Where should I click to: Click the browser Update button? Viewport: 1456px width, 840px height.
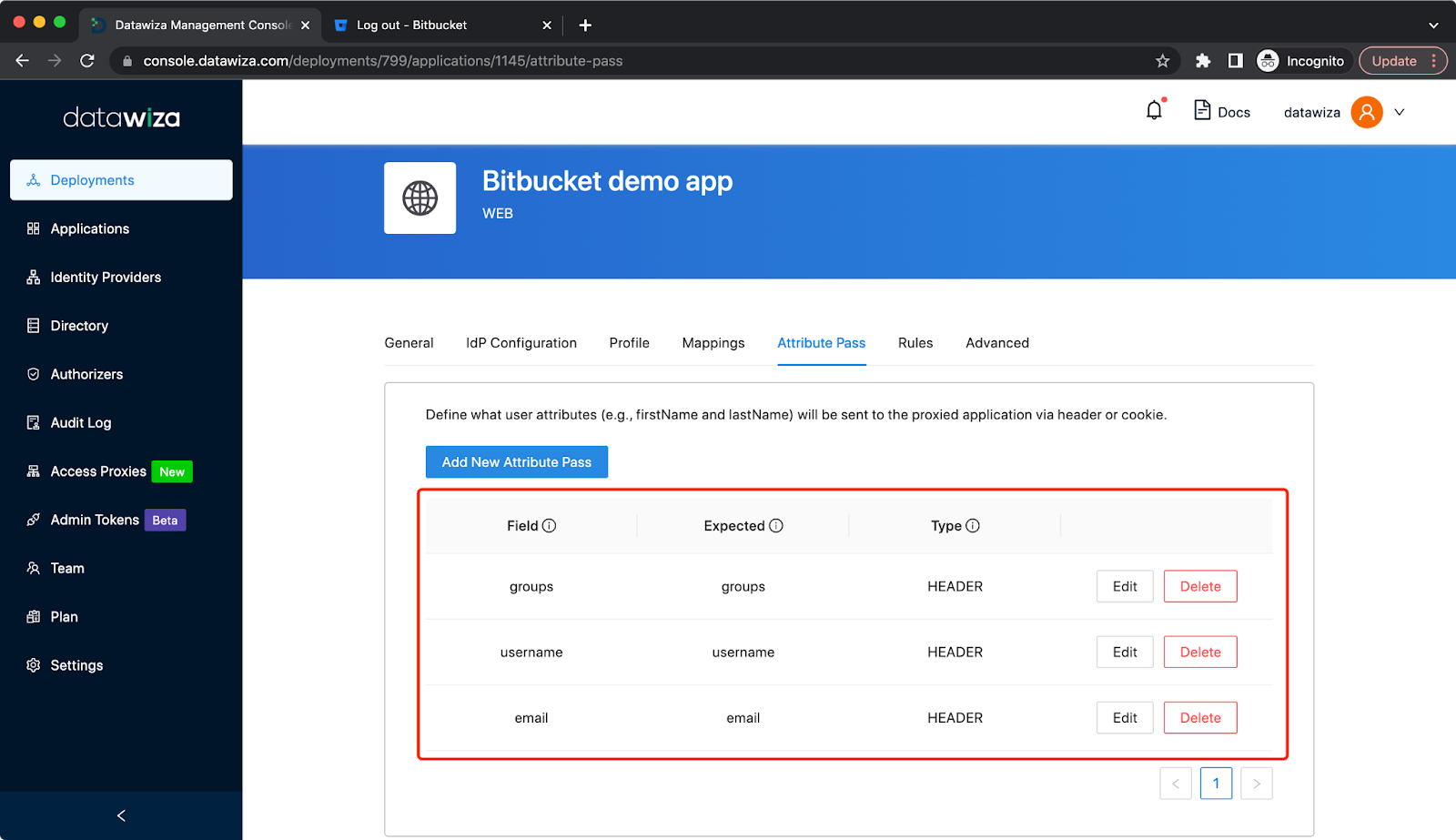[x=1402, y=61]
